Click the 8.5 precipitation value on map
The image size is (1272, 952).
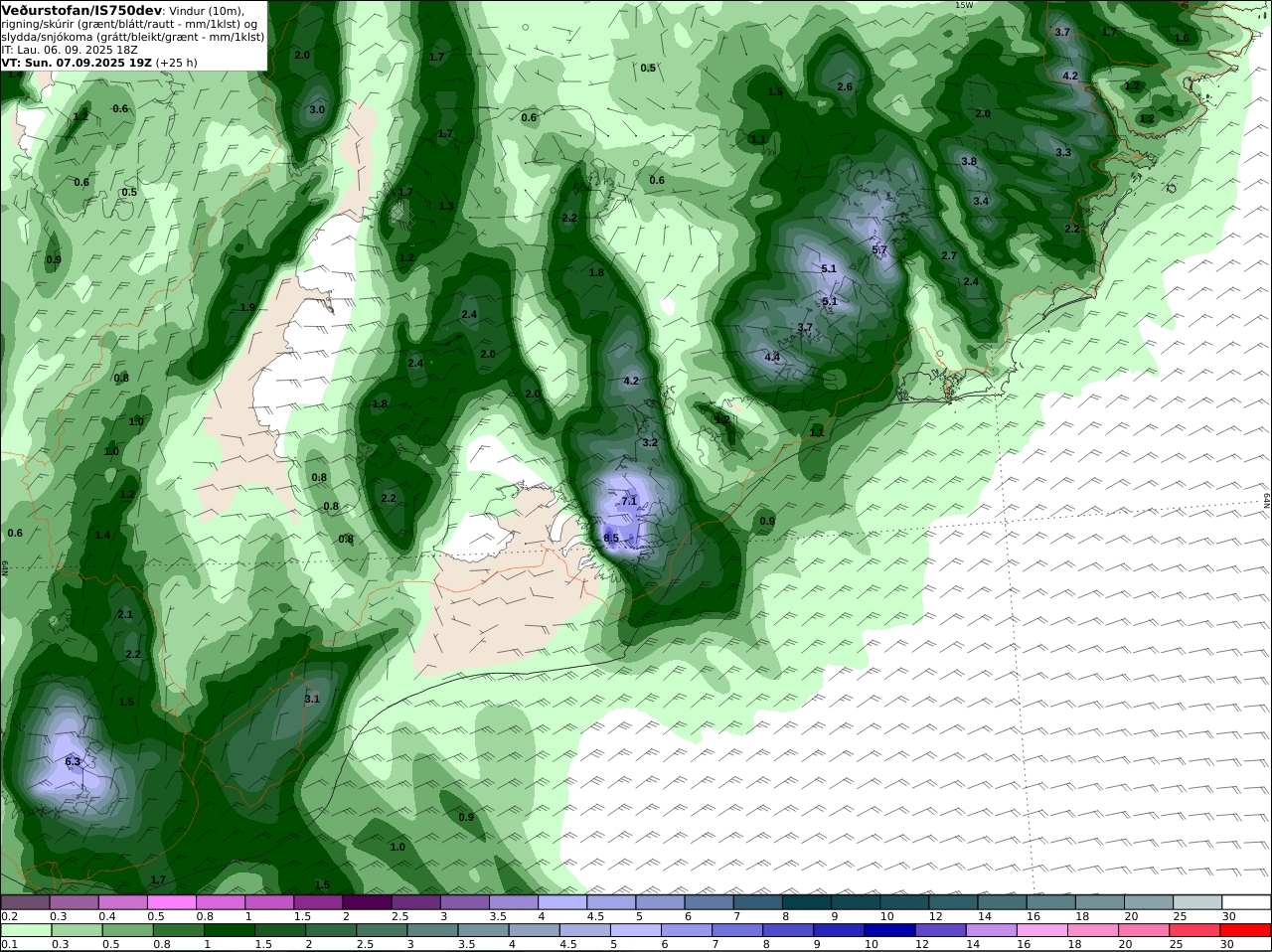click(x=611, y=539)
